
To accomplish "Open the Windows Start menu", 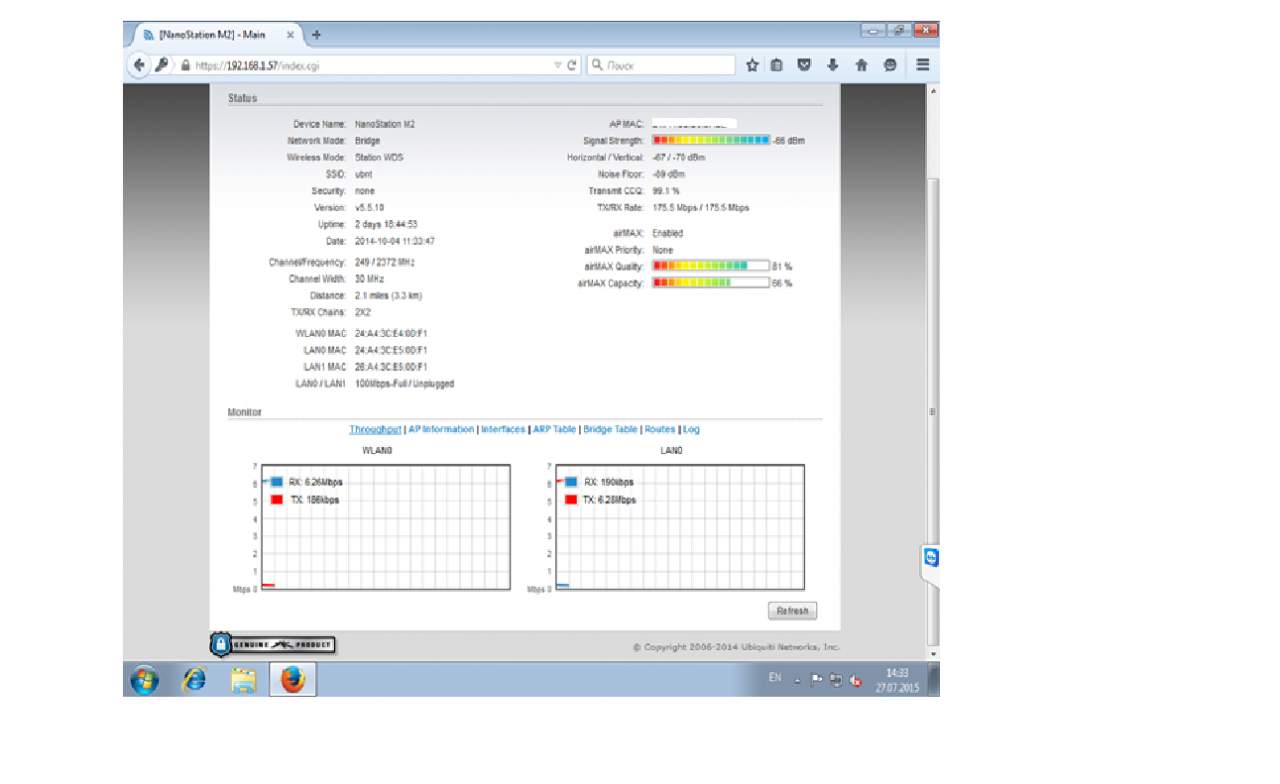I will click(x=145, y=680).
